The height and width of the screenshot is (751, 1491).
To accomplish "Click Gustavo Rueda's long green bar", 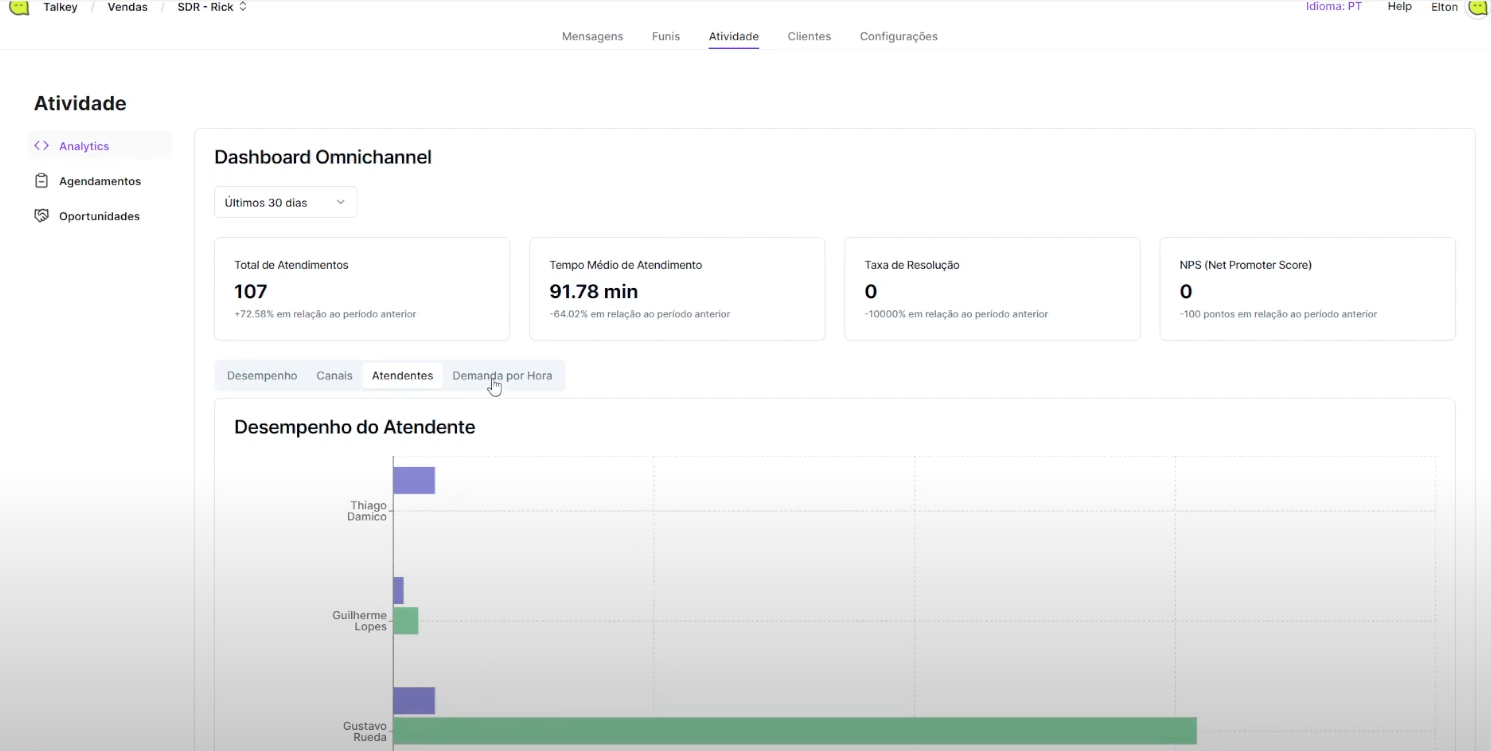I will click(794, 731).
